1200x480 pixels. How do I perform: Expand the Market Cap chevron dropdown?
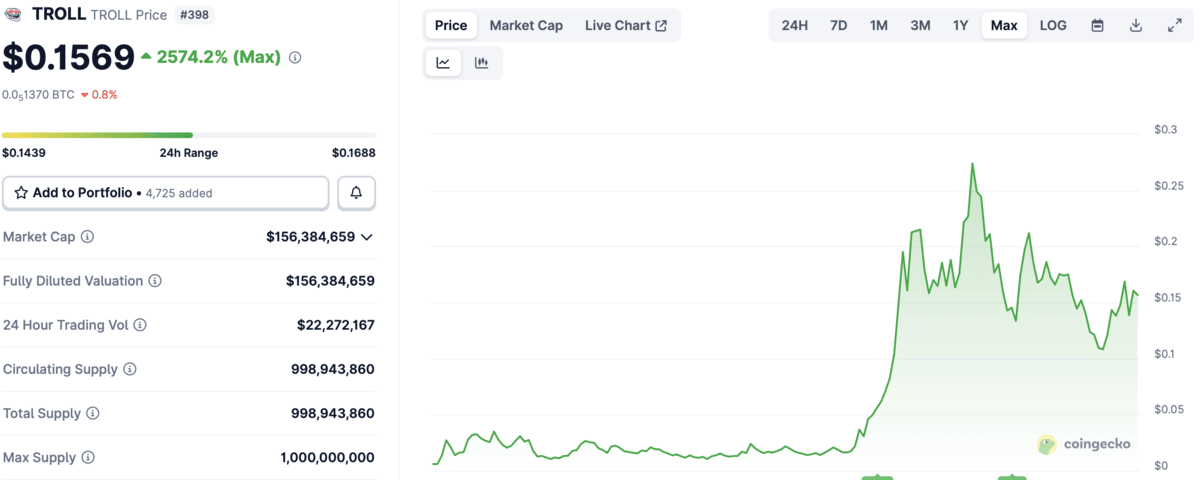(x=367, y=237)
